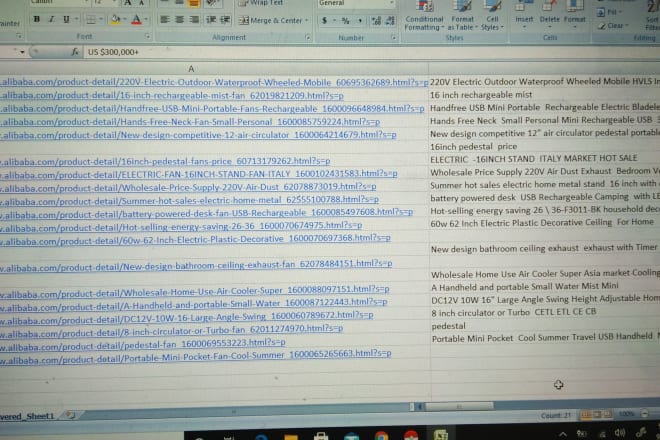Switch to Normal view in status bar
Image resolution: width=660 pixels, height=440 pixels.
585,415
